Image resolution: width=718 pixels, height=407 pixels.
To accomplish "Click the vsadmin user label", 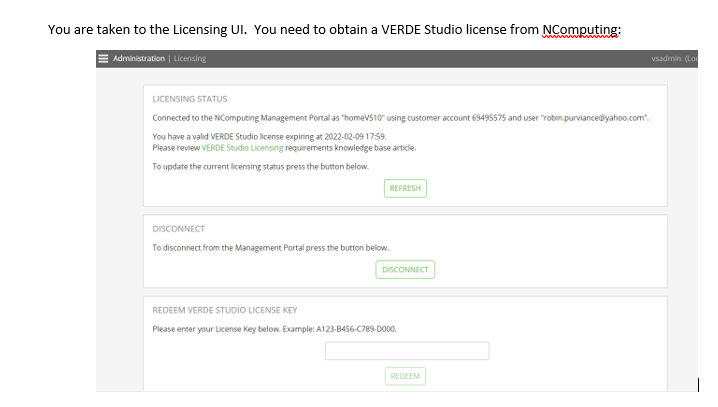I will click(x=666, y=59).
